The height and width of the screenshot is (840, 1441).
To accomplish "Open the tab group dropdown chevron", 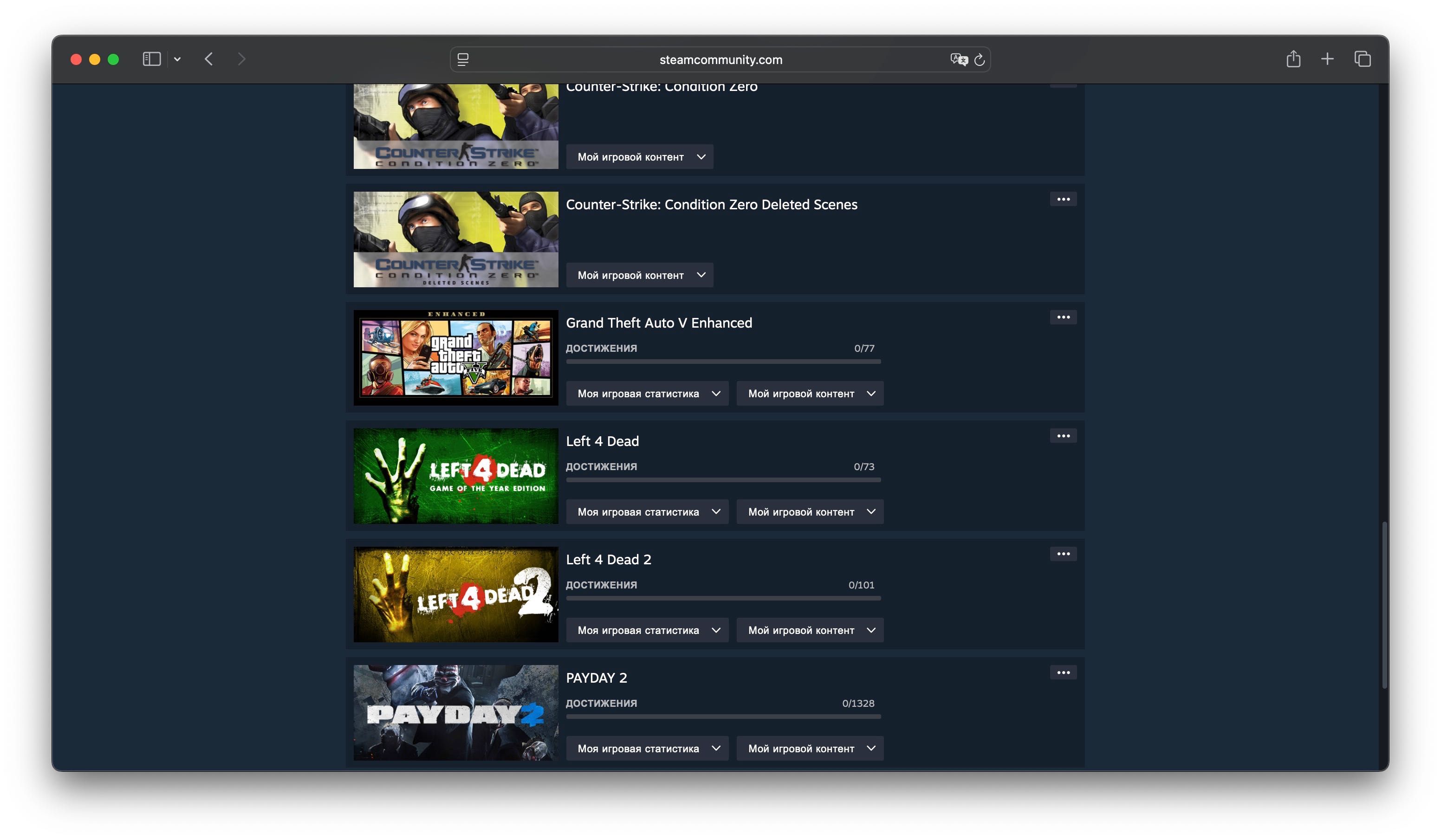I will [x=177, y=59].
